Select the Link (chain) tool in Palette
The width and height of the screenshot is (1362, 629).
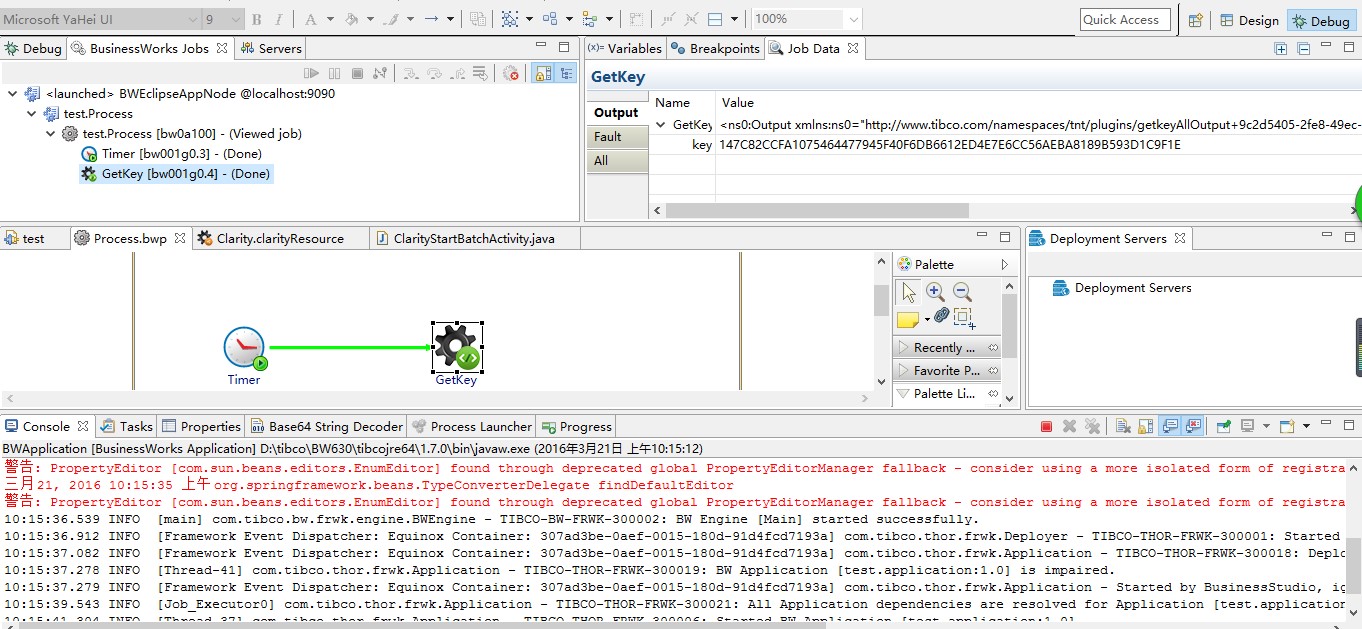tap(941, 316)
